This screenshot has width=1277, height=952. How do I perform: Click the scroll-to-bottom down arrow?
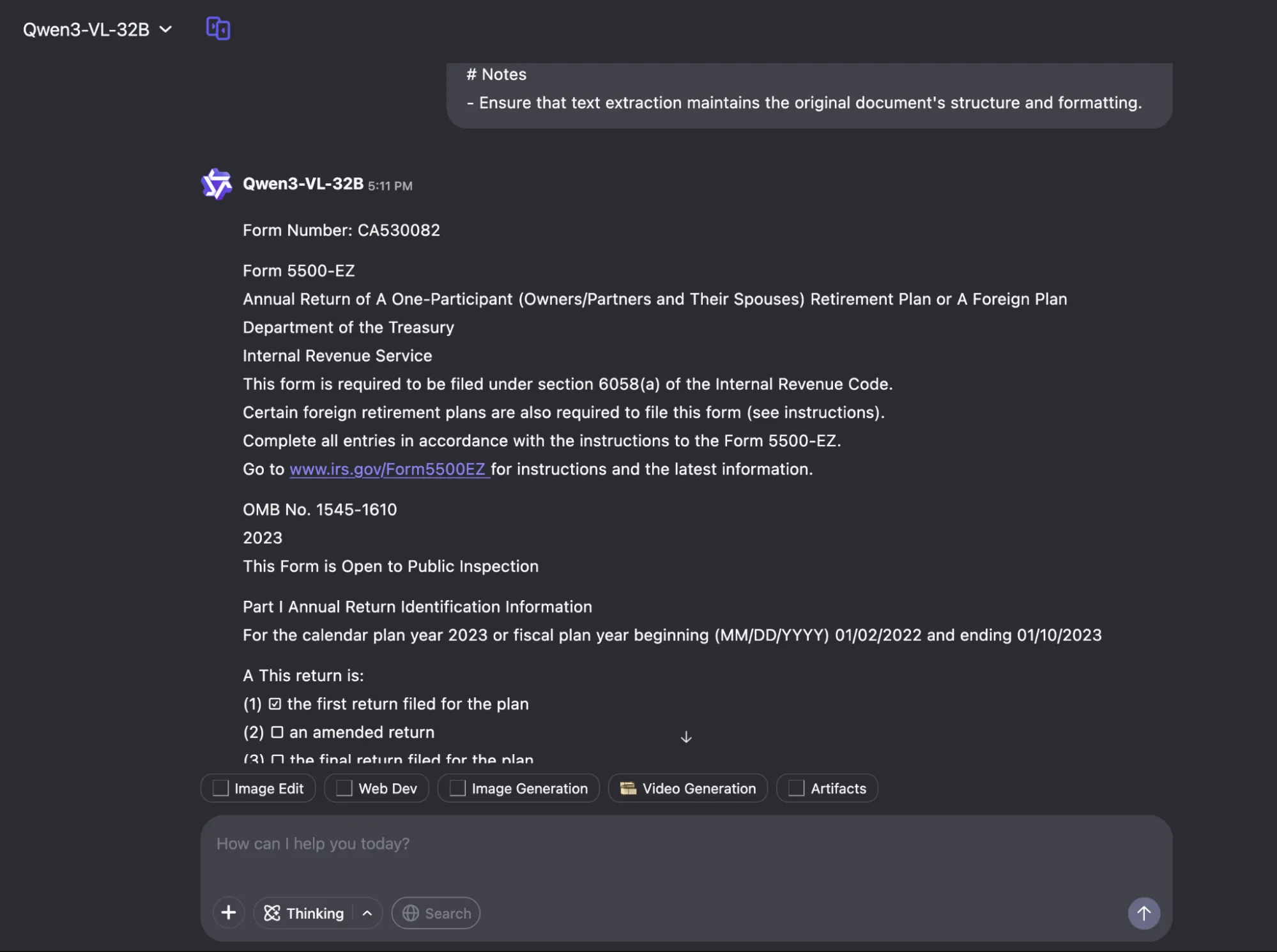[686, 737]
